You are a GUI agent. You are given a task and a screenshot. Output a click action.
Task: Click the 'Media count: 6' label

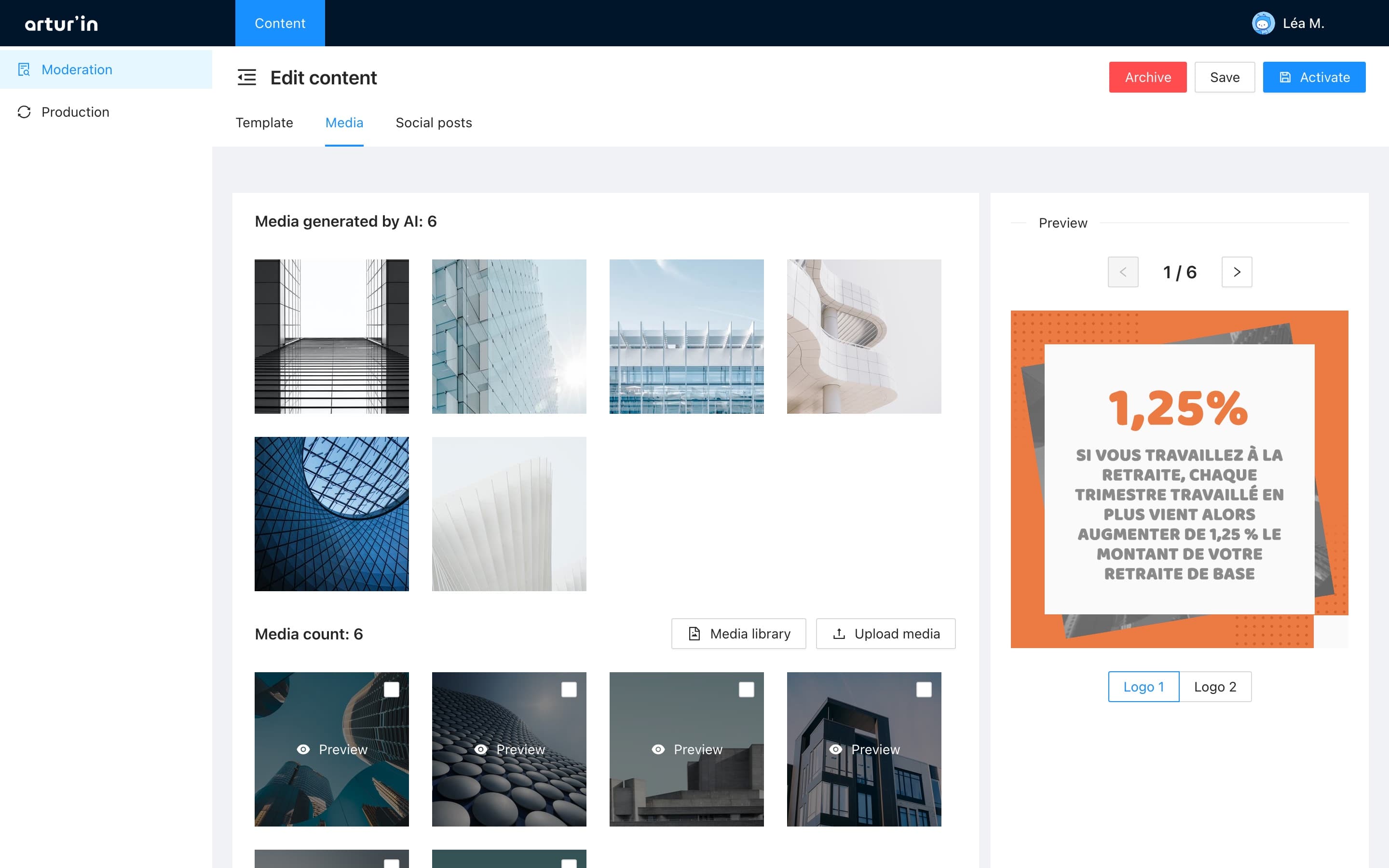[x=309, y=634]
